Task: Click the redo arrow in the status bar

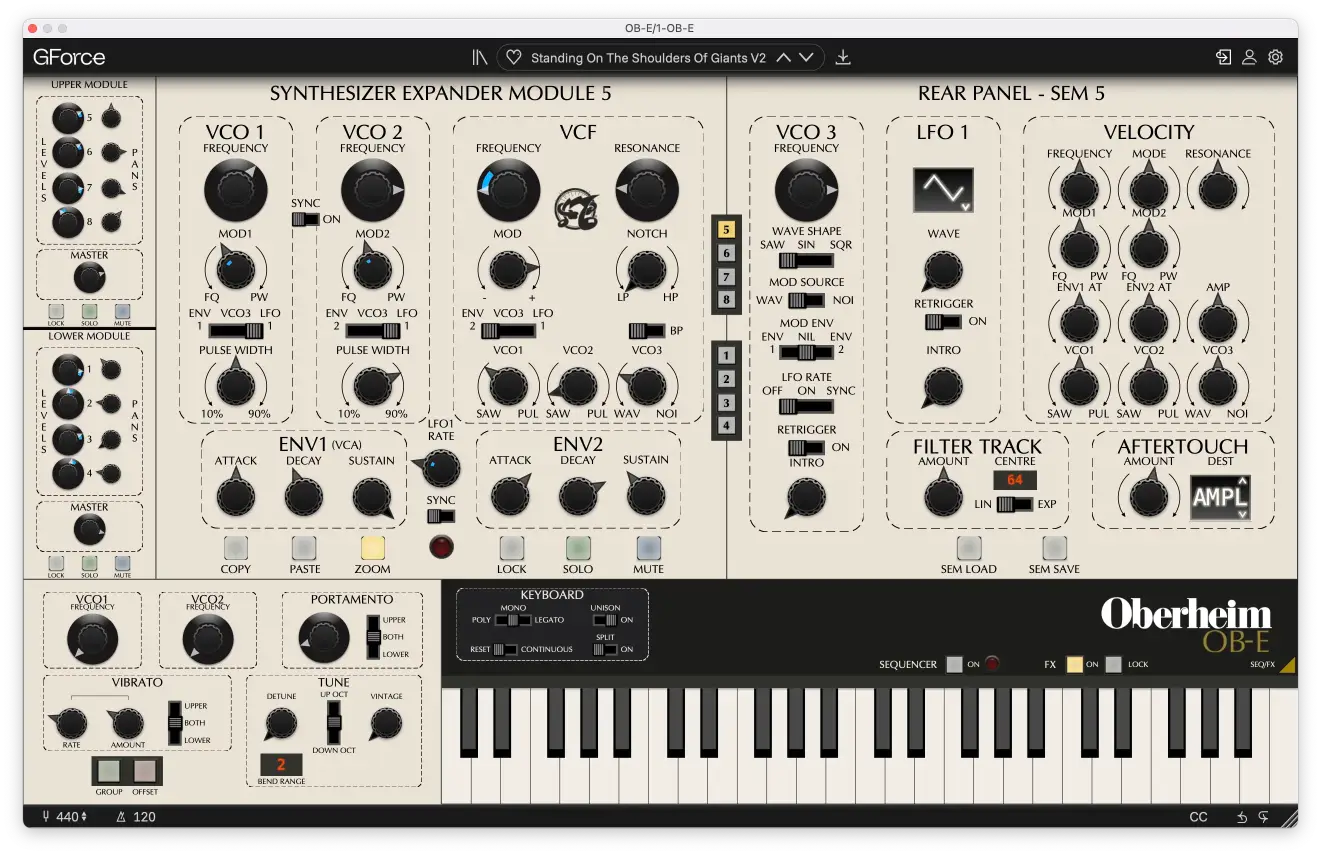Action: point(1265,817)
